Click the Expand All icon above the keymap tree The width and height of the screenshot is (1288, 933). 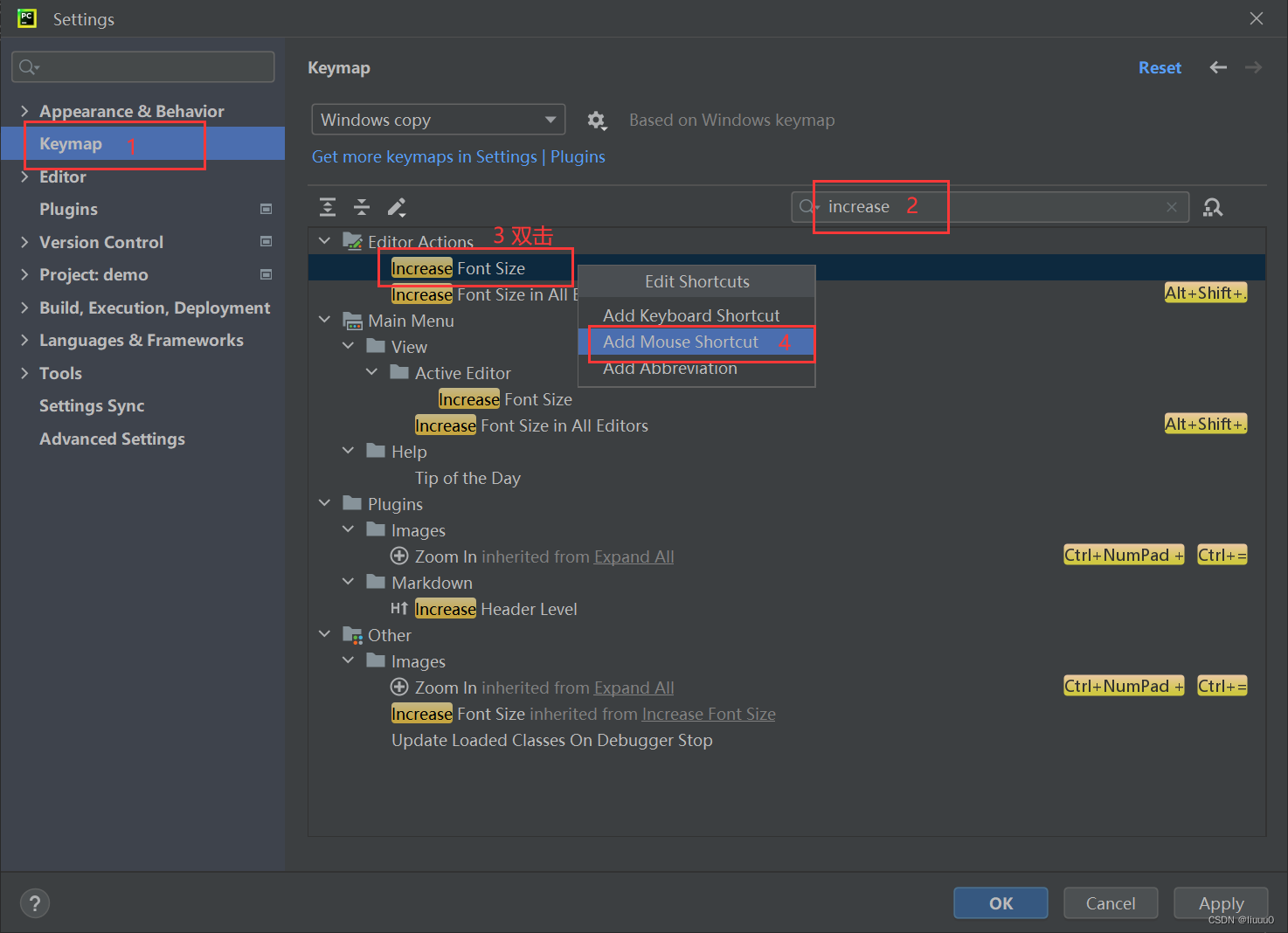(x=327, y=207)
